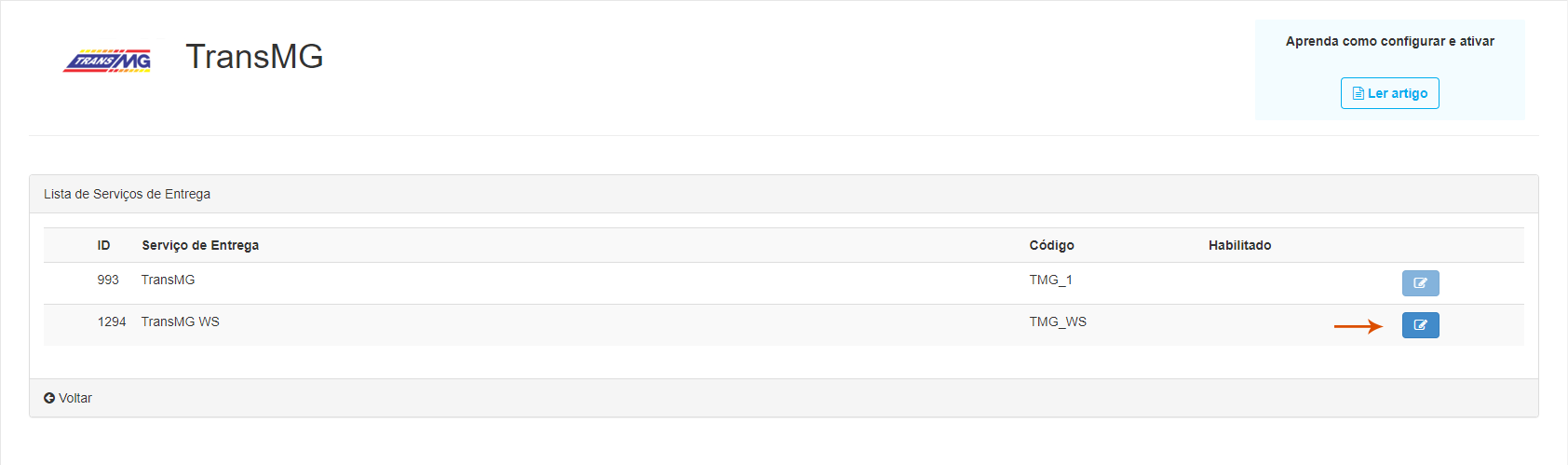This screenshot has width=1568, height=465.
Task: Select the ID cell 993
Action: pos(108,280)
